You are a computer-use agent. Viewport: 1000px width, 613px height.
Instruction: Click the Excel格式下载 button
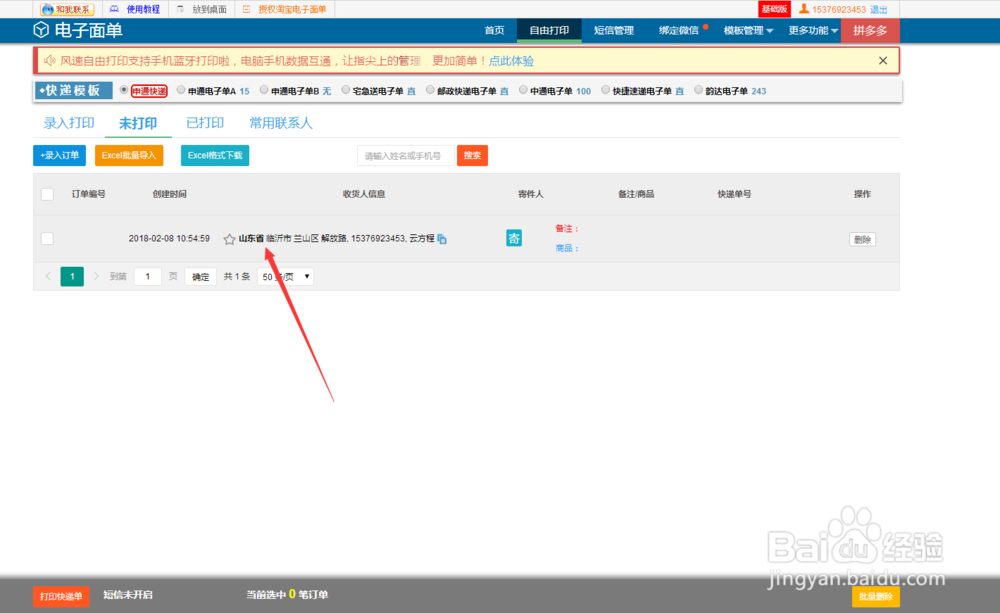point(215,156)
